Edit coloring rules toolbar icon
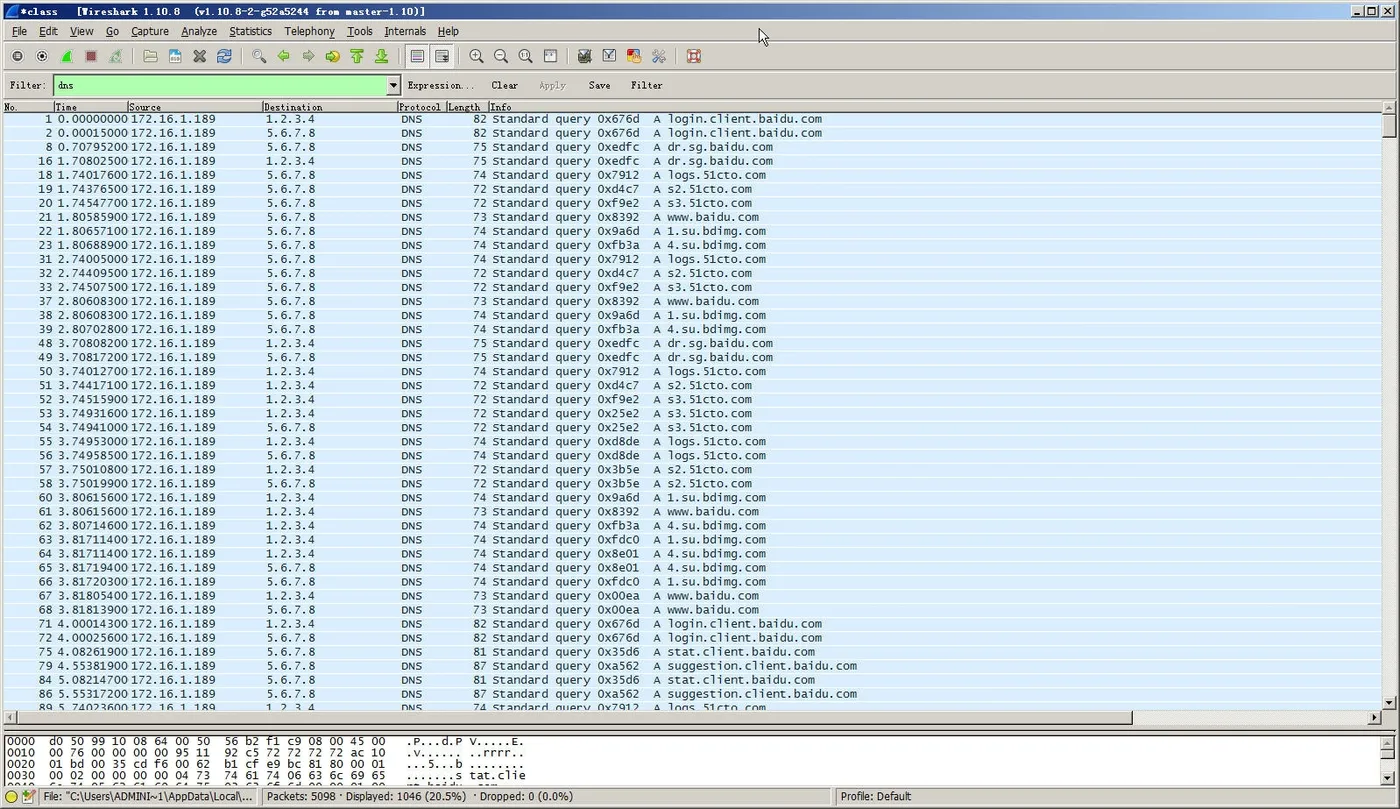The height and width of the screenshot is (809, 1400). pos(633,57)
